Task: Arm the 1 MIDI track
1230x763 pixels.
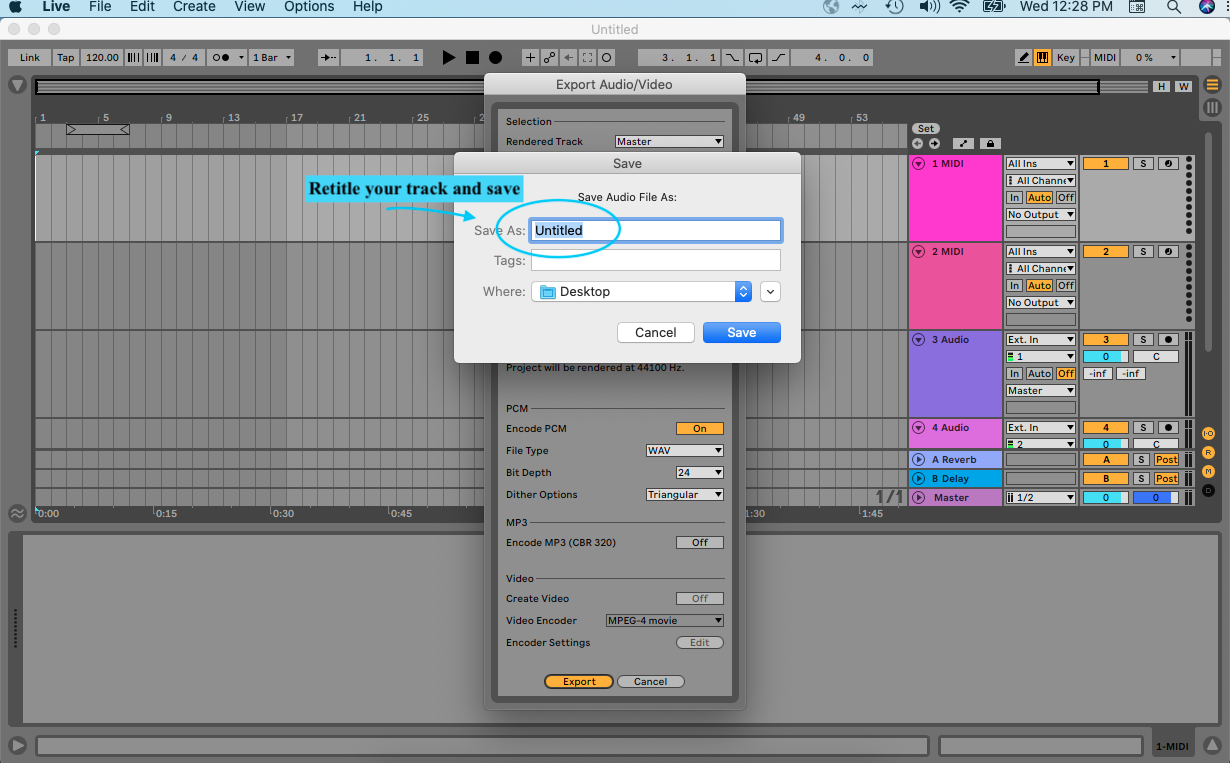Action: 1168,164
